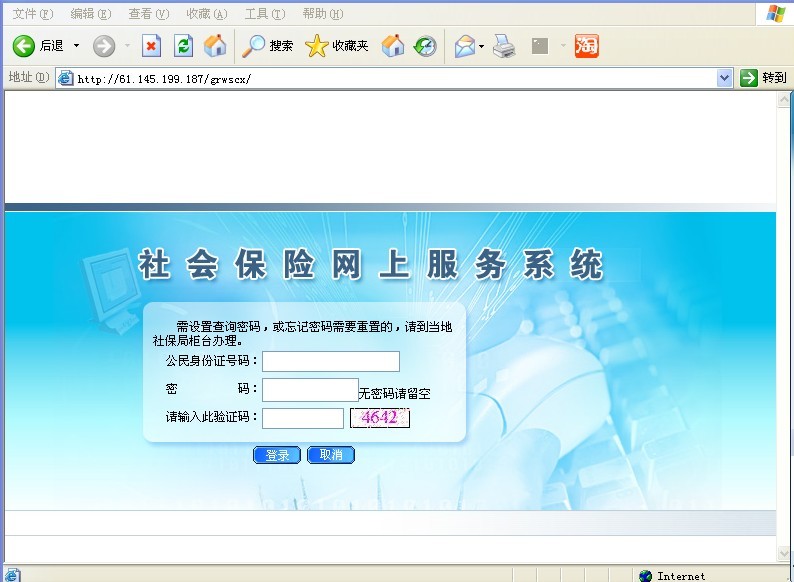This screenshot has width=794, height=582.
Task: Open the Search (搜索) toolbar button
Action: [269, 46]
